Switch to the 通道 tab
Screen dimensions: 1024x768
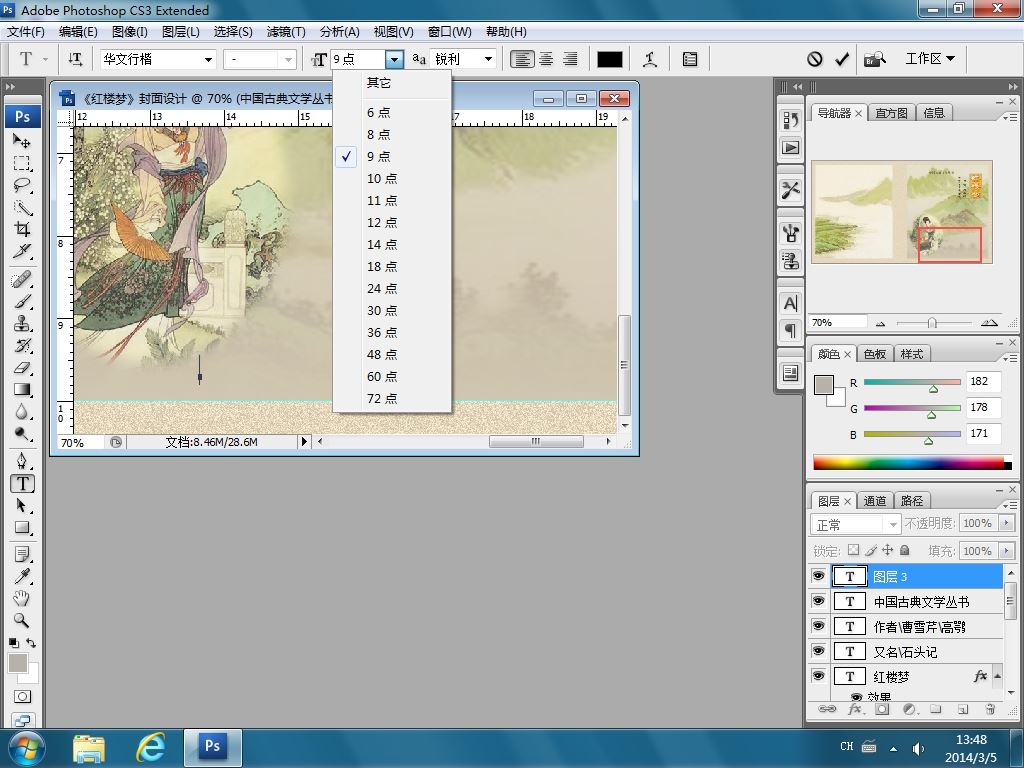[874, 501]
